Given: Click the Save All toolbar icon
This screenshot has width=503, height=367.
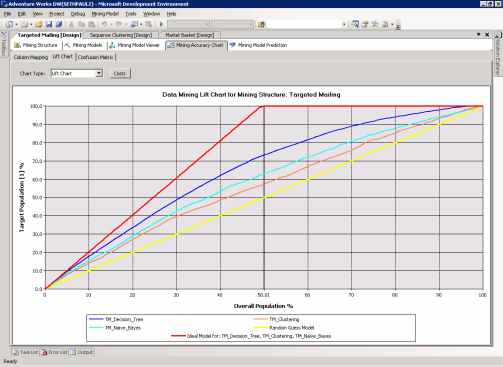Looking at the screenshot, I should pos(59,24).
